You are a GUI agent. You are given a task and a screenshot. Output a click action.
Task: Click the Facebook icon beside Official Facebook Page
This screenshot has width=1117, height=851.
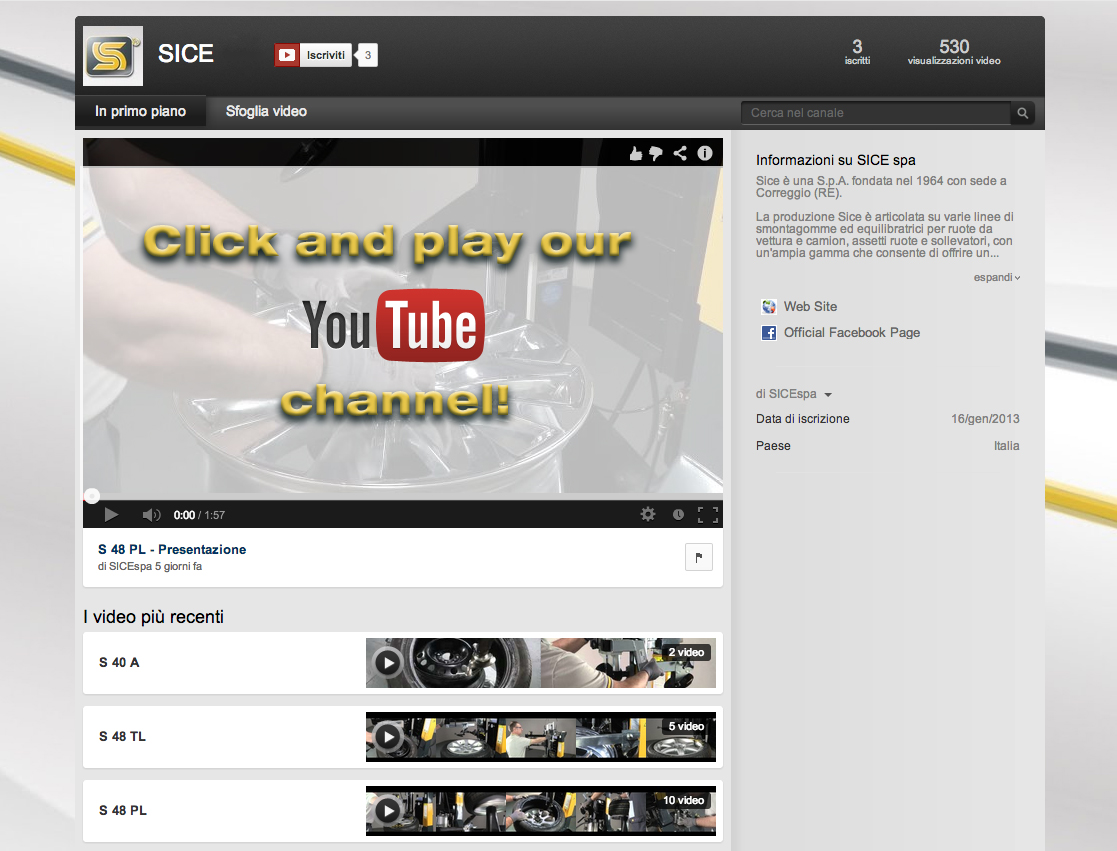click(x=769, y=333)
